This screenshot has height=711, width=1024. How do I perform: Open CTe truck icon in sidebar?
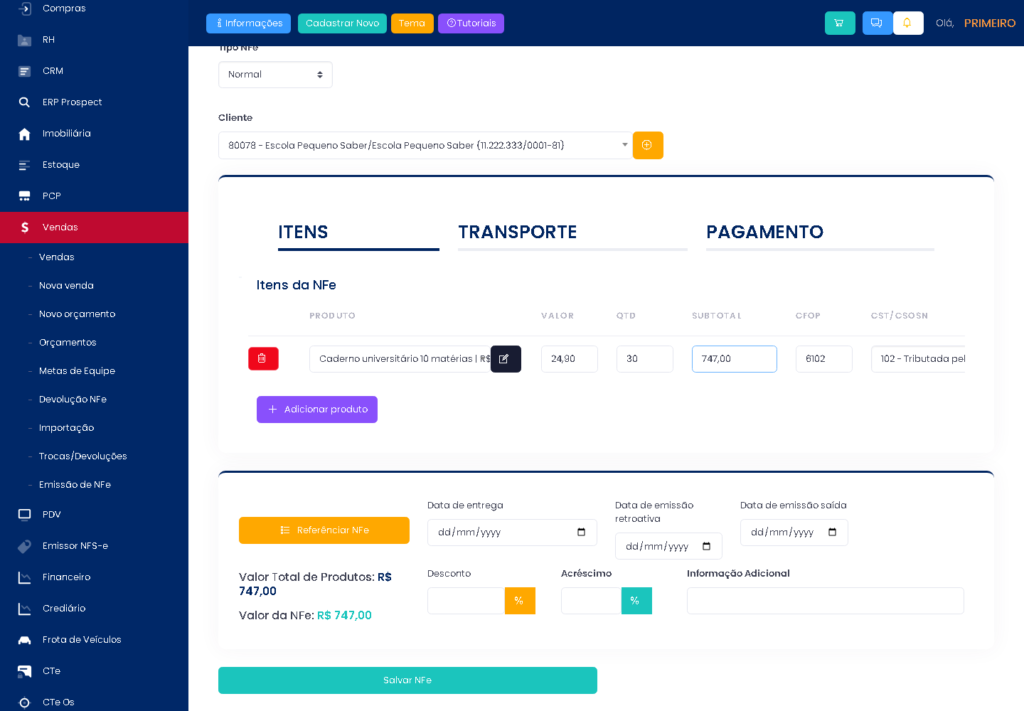(x=24, y=671)
